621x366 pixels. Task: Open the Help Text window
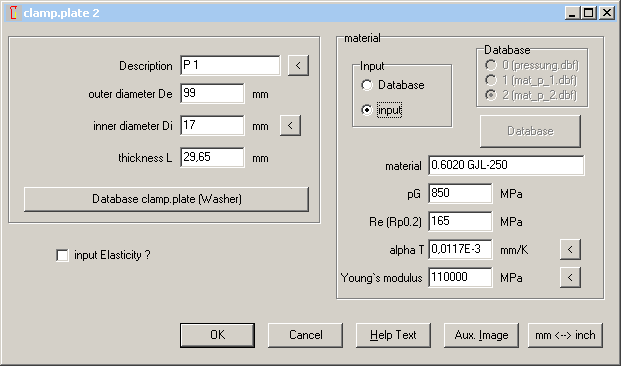click(x=393, y=335)
